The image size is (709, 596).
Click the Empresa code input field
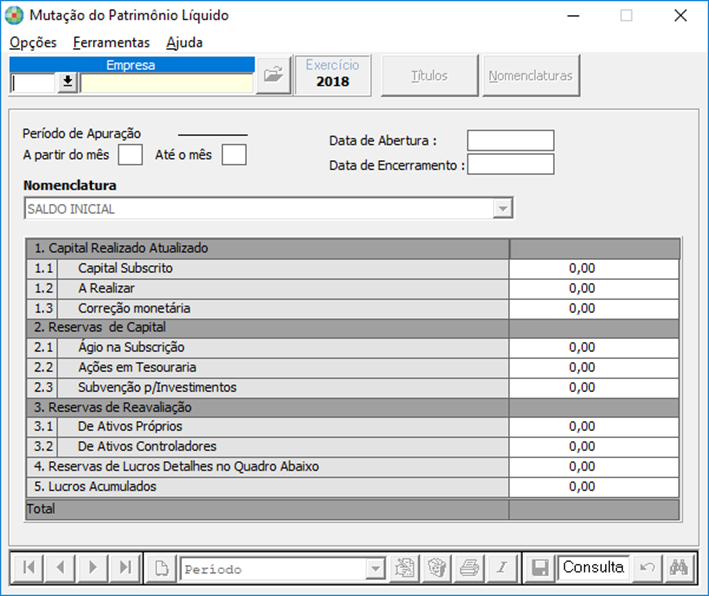33,83
